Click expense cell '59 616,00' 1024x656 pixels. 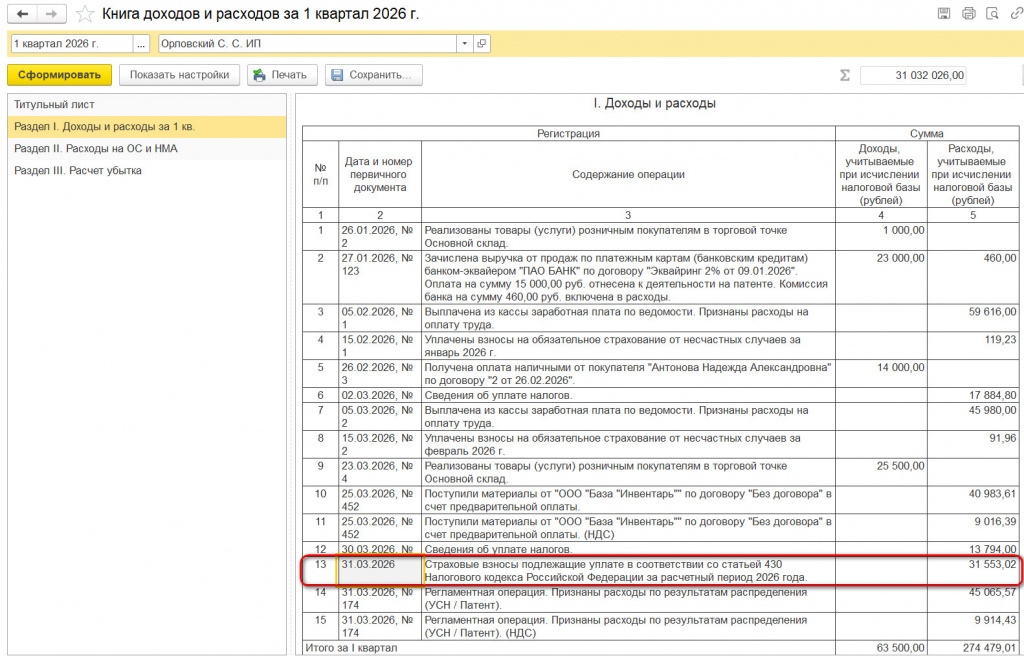(973, 319)
